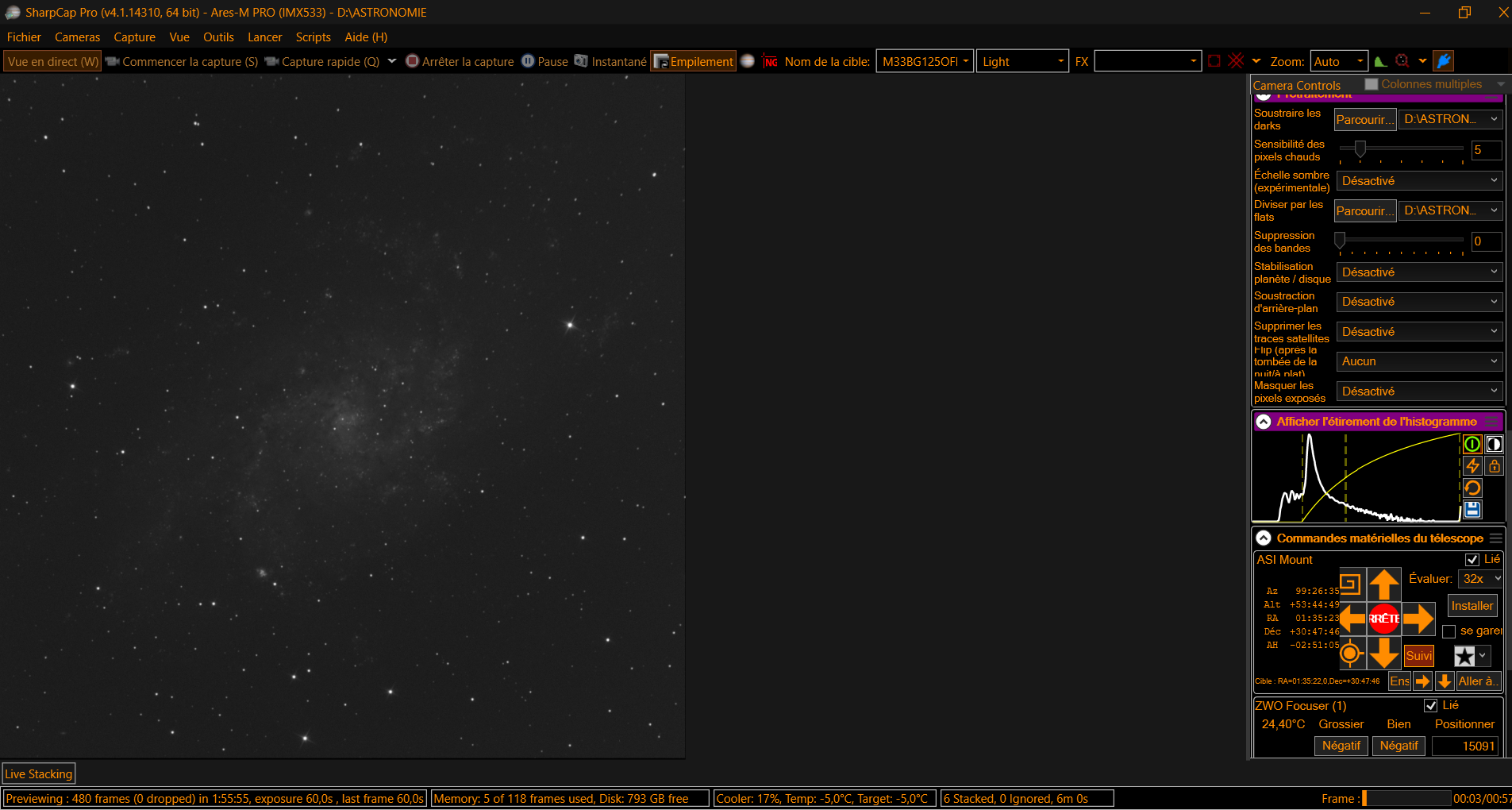Viewport: 1512px width, 810px height.
Task: Open the Flip Aucun dropdown
Action: 1419,361
